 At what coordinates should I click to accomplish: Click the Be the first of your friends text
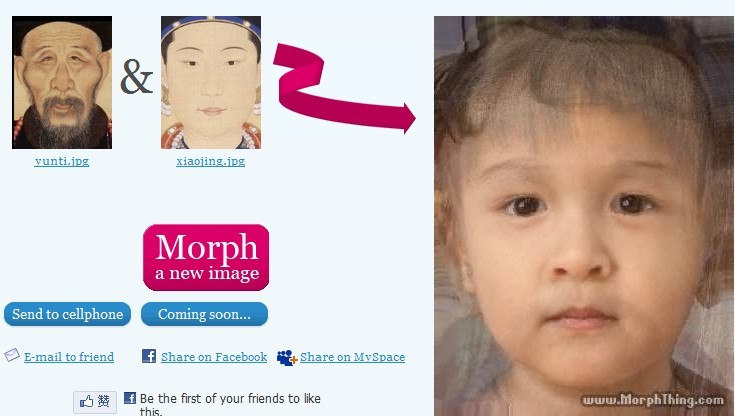pyautogui.click(x=230, y=404)
